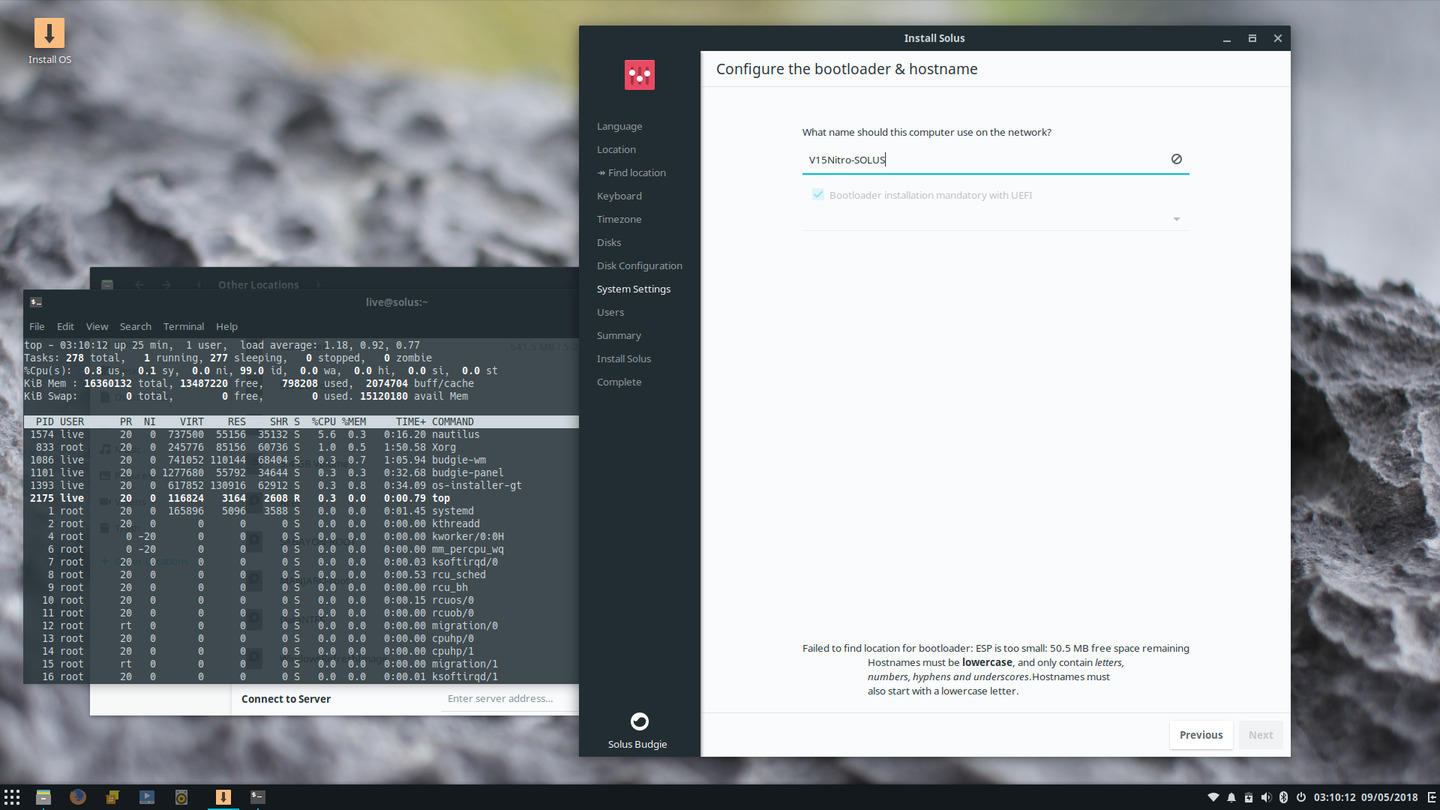Open the Edit menu in terminal
This screenshot has width=1440, height=810.
click(65, 326)
